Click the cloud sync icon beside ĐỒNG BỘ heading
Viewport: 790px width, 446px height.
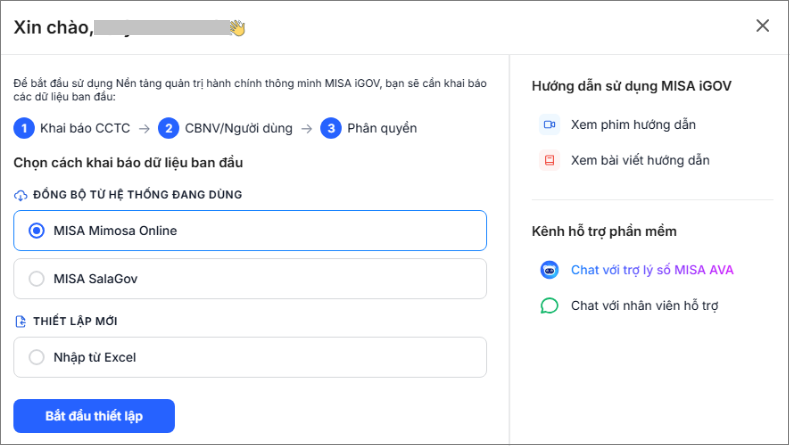click(20, 195)
